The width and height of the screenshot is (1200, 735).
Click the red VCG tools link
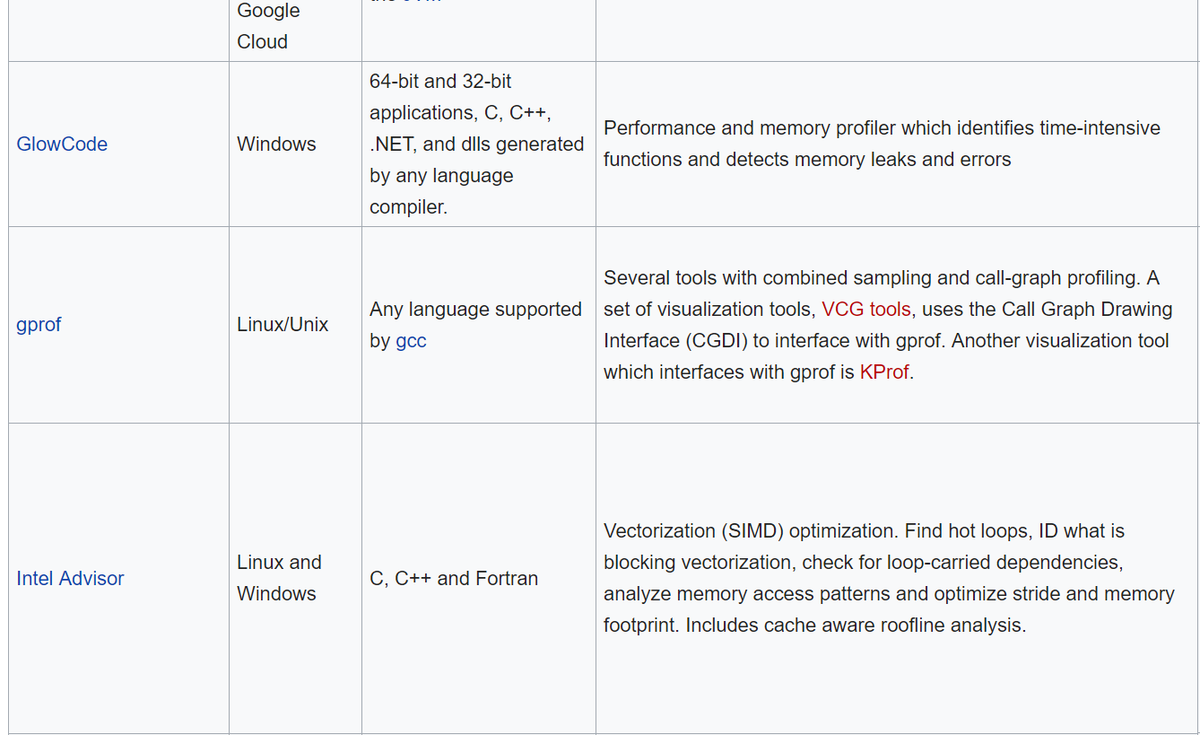866,309
